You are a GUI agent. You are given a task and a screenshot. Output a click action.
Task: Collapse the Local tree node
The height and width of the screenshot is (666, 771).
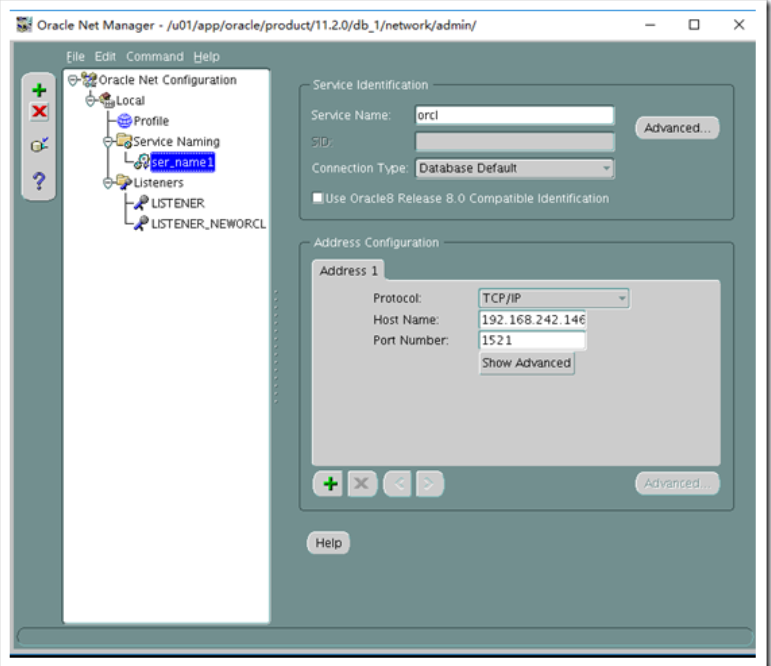pyautogui.click(x=90, y=100)
